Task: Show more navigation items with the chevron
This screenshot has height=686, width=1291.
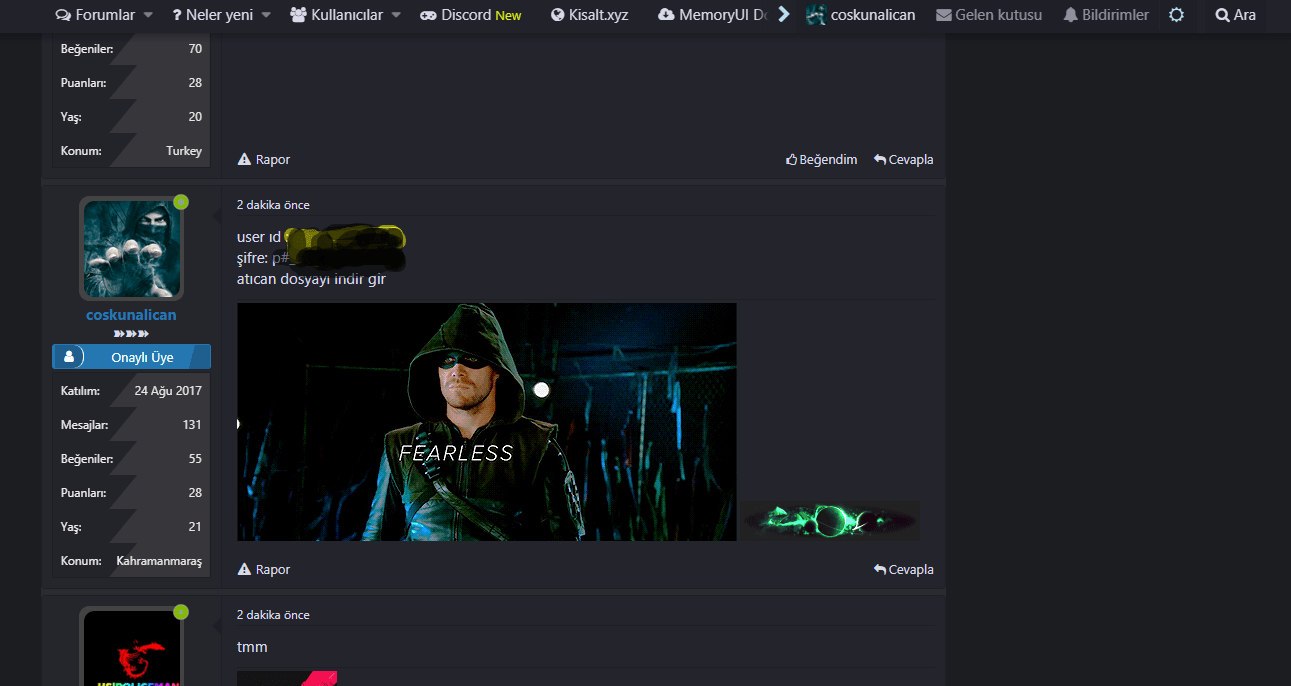Action: click(x=784, y=15)
